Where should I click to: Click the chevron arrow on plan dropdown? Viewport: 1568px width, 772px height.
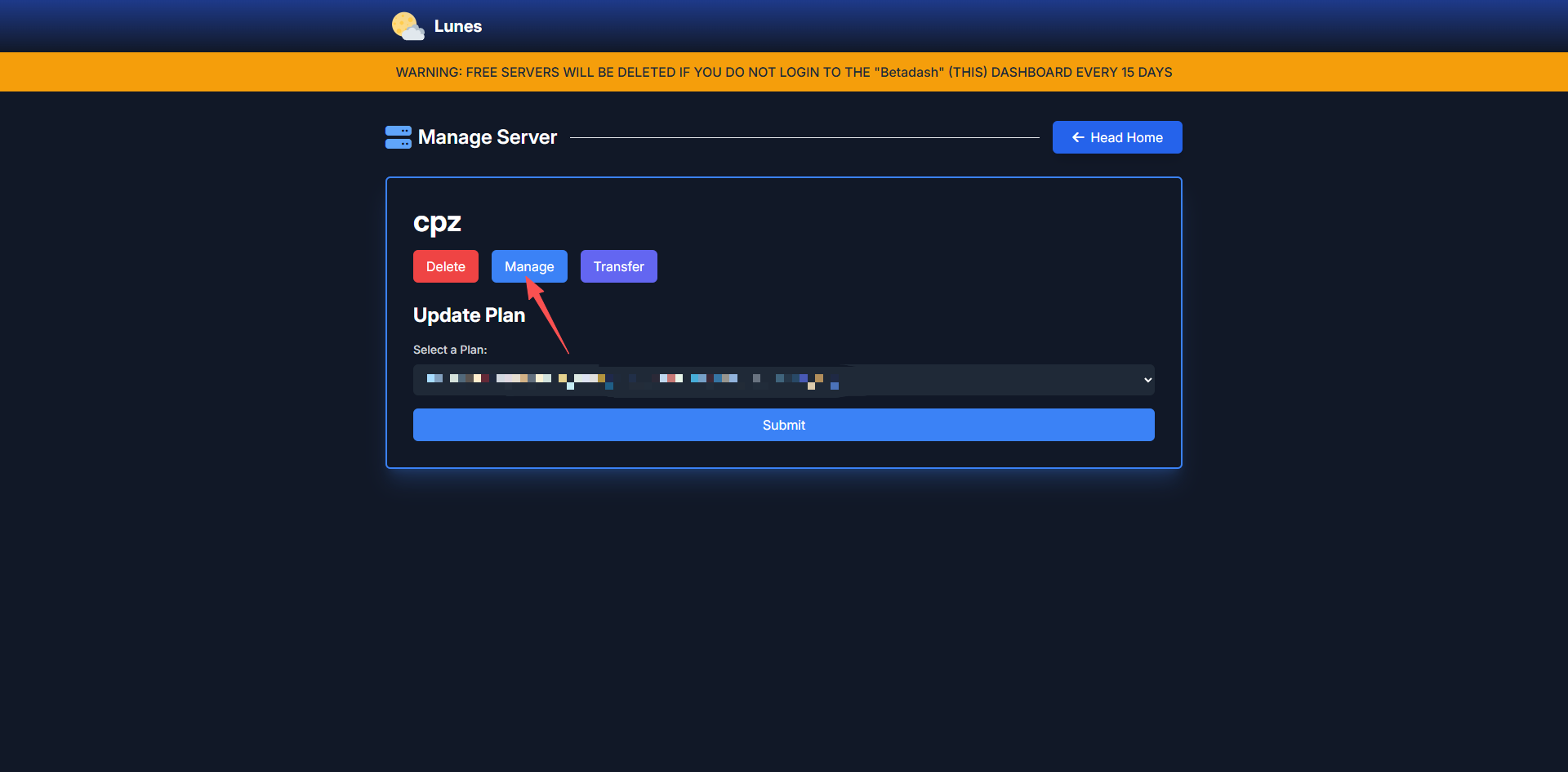click(x=1147, y=380)
